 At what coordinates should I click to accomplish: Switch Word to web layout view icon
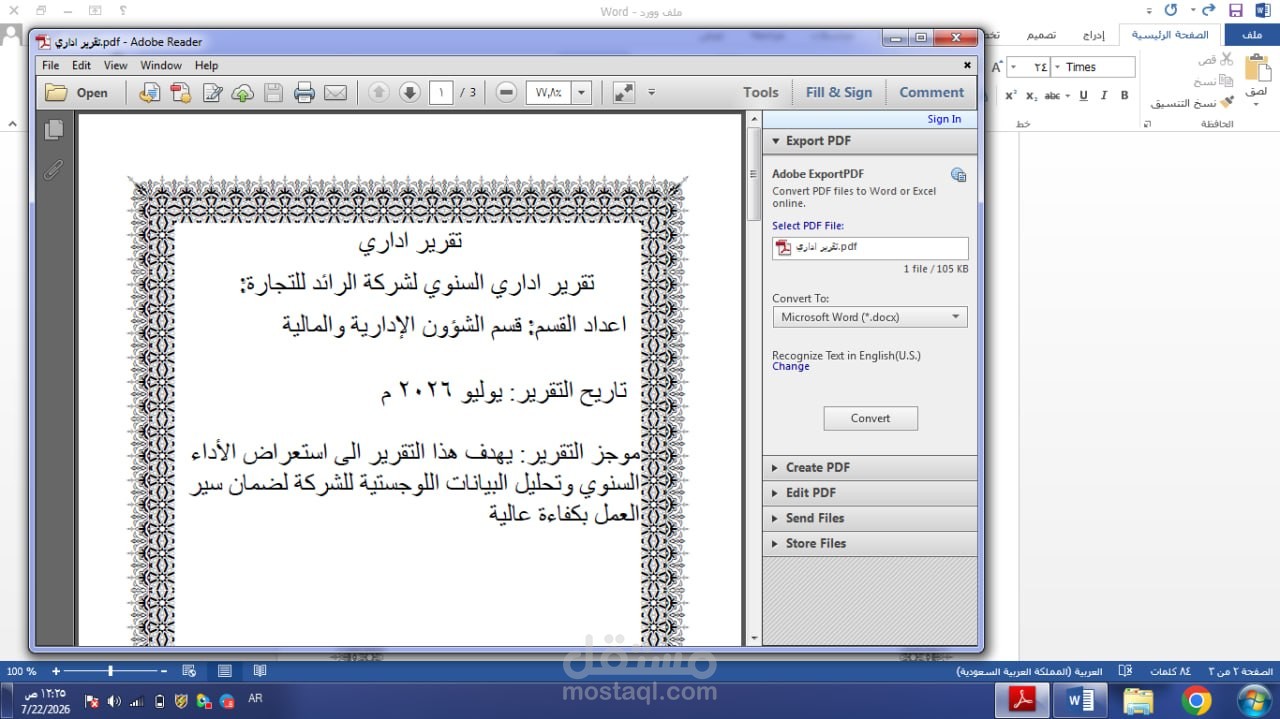[189, 671]
